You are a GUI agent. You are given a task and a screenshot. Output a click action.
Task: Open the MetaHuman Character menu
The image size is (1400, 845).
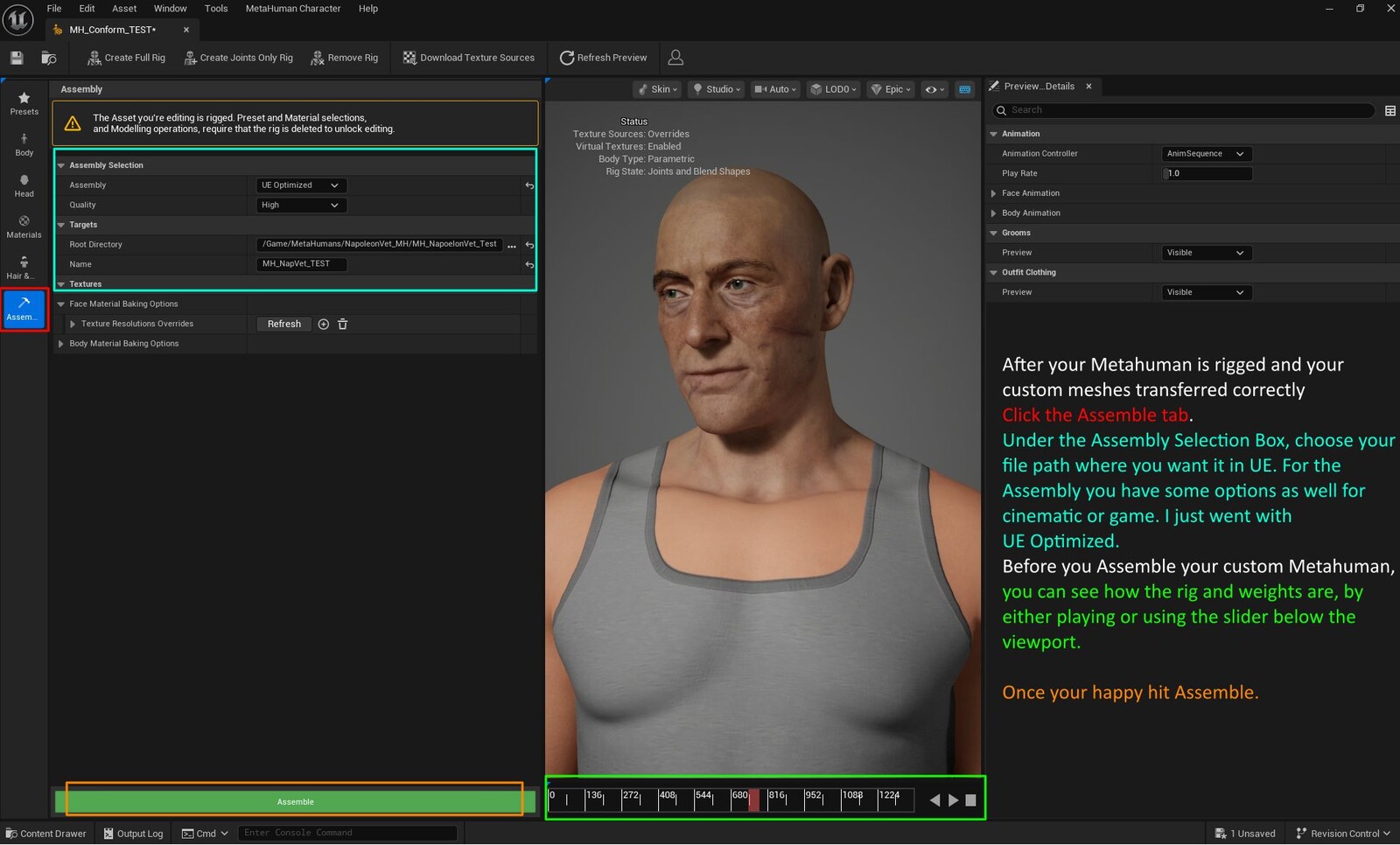click(292, 9)
